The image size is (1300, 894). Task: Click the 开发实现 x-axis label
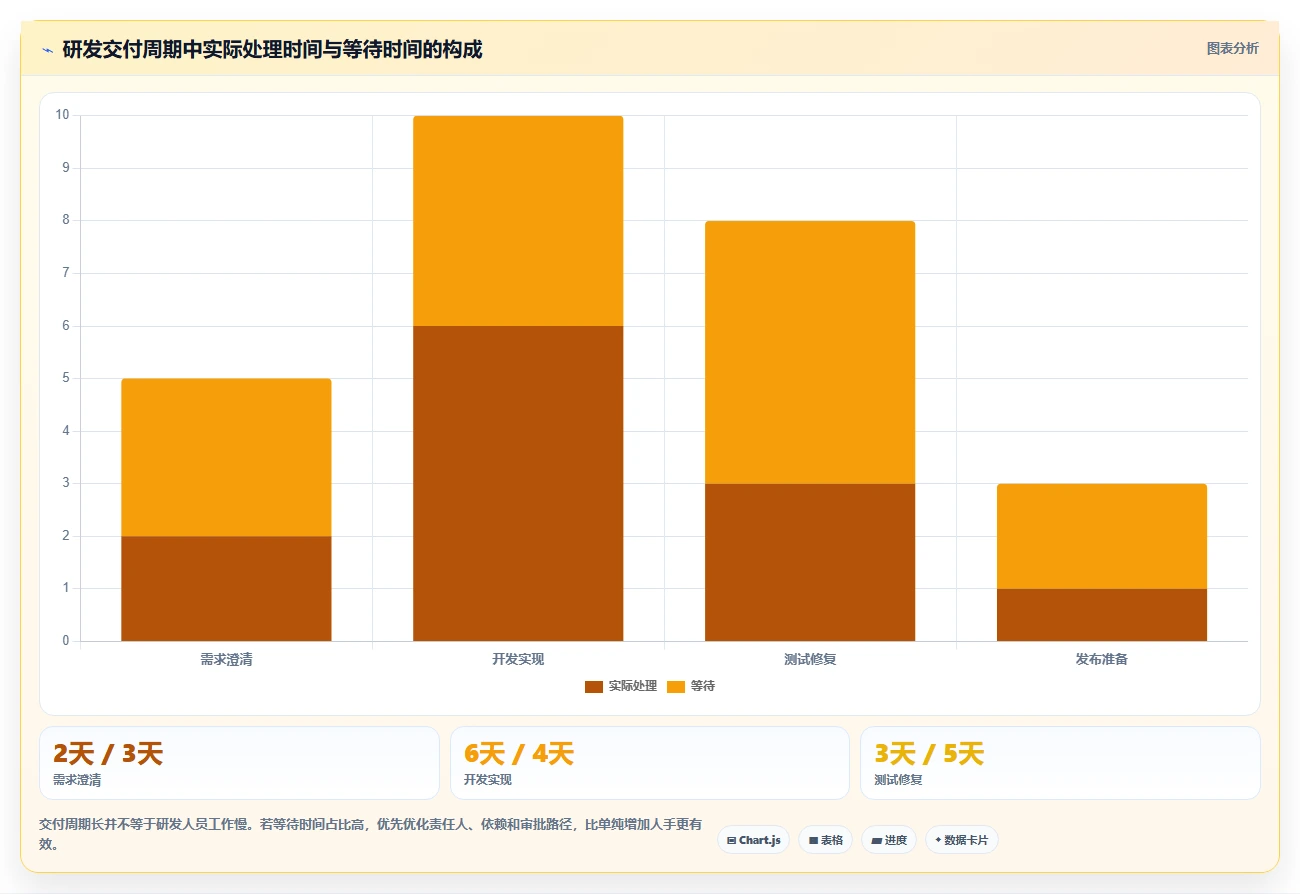pyautogui.click(x=518, y=659)
